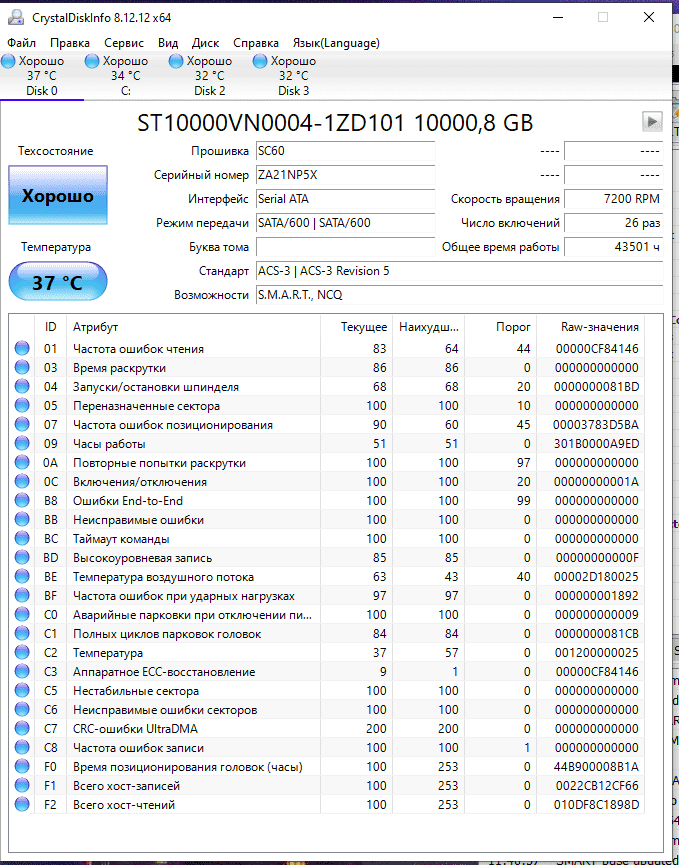The image size is (679, 865).
Task: Click the firmware field SC60
Action: pos(344,151)
